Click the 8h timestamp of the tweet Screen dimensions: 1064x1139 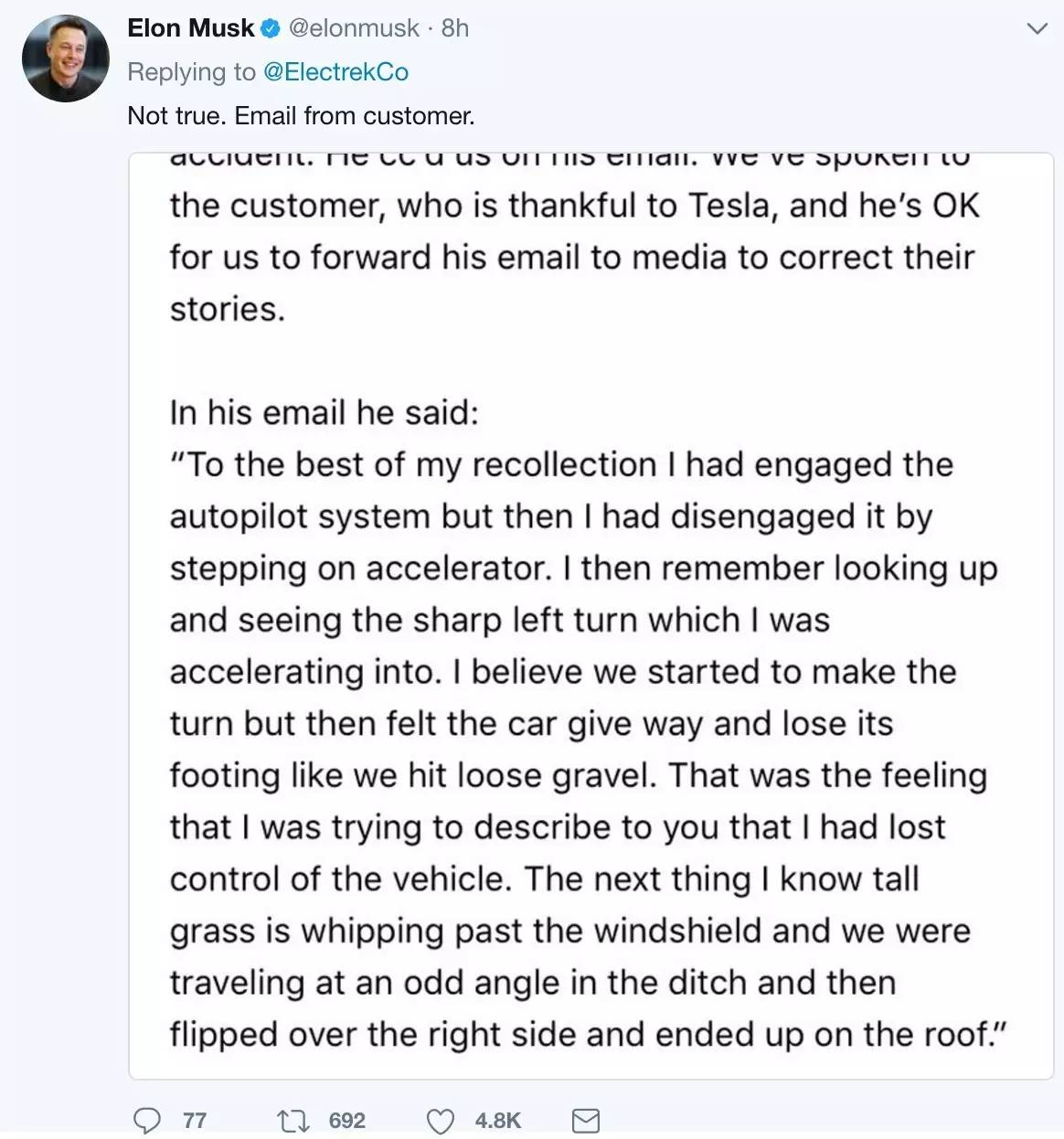coord(454,28)
